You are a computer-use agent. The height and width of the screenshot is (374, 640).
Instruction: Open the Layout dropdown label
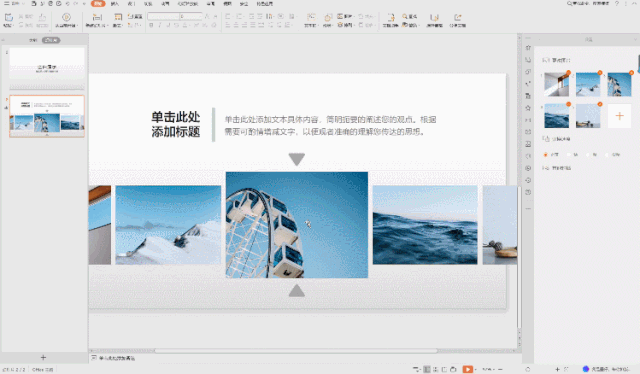point(118,25)
